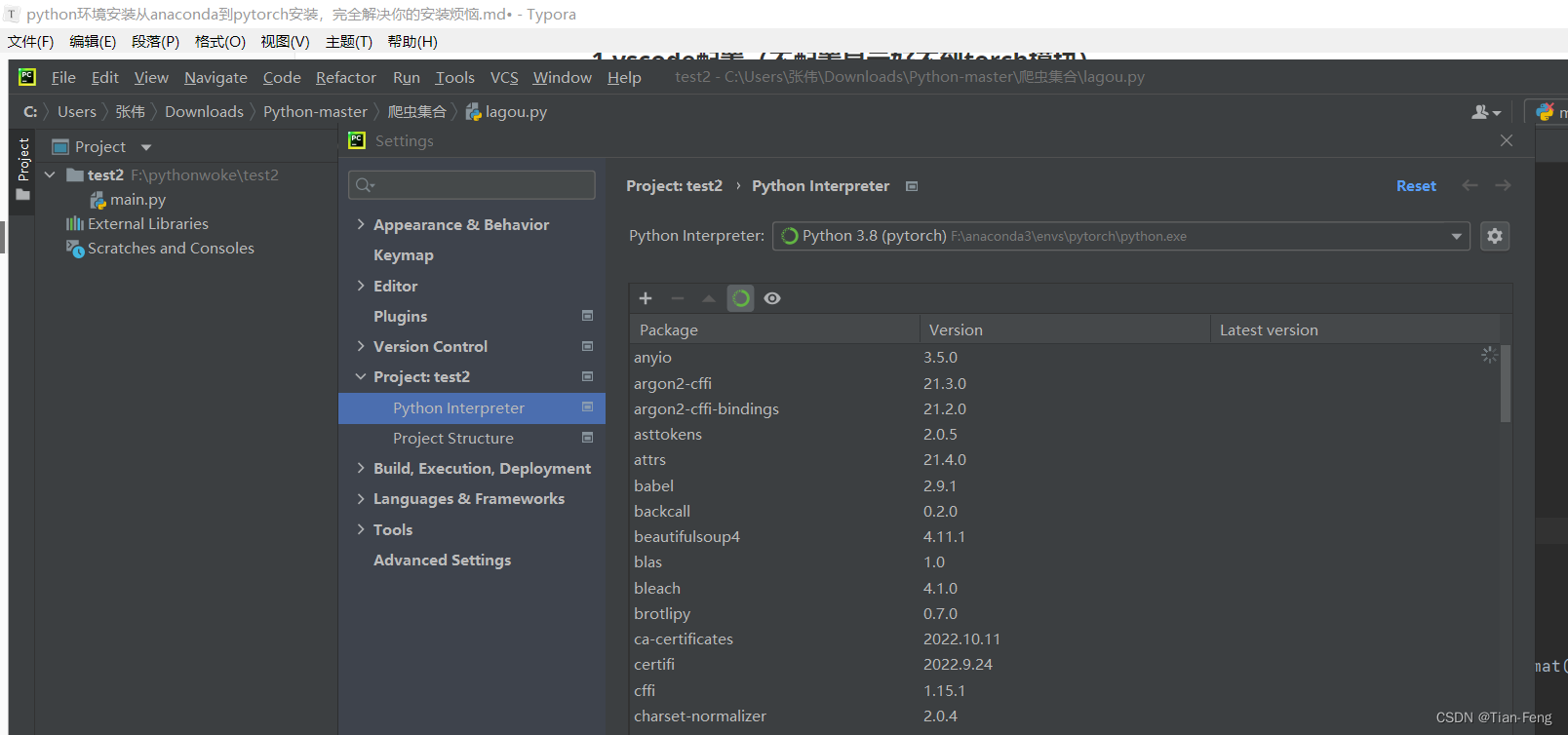Open the Navigate menu

216,77
